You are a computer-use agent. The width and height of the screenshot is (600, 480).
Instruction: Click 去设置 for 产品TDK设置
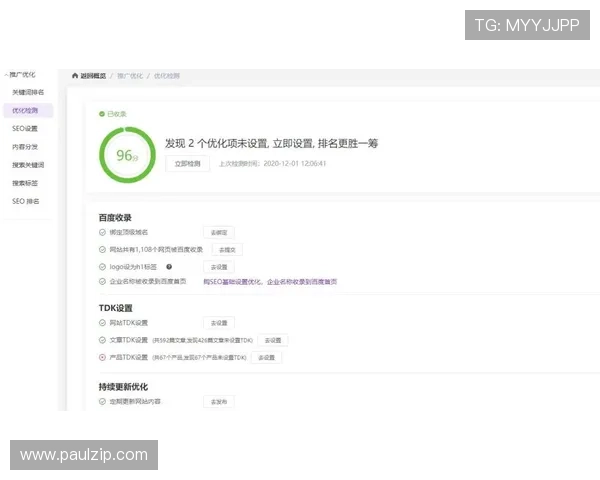pyautogui.click(x=267, y=358)
